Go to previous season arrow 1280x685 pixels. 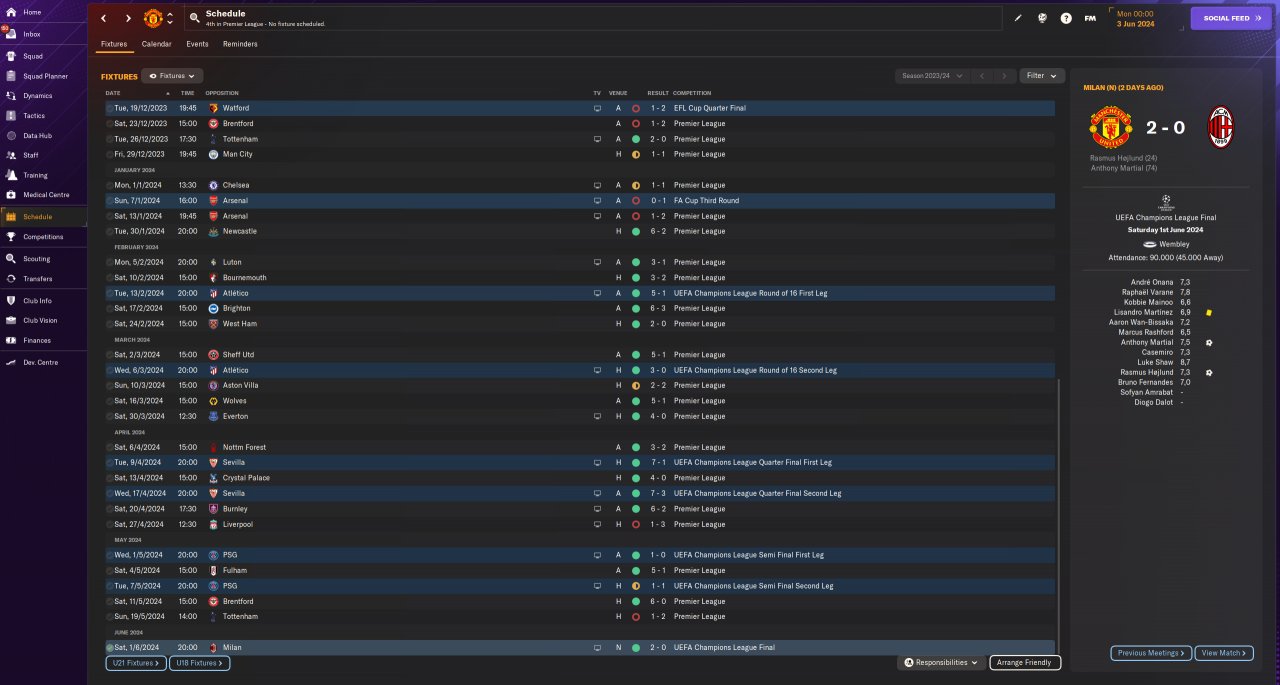(982, 75)
